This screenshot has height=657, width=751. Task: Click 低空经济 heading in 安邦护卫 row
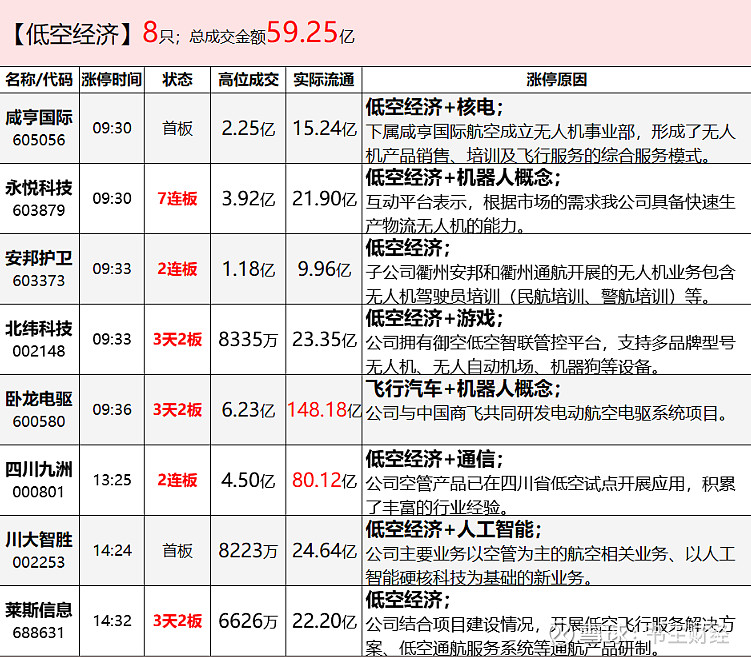point(408,248)
